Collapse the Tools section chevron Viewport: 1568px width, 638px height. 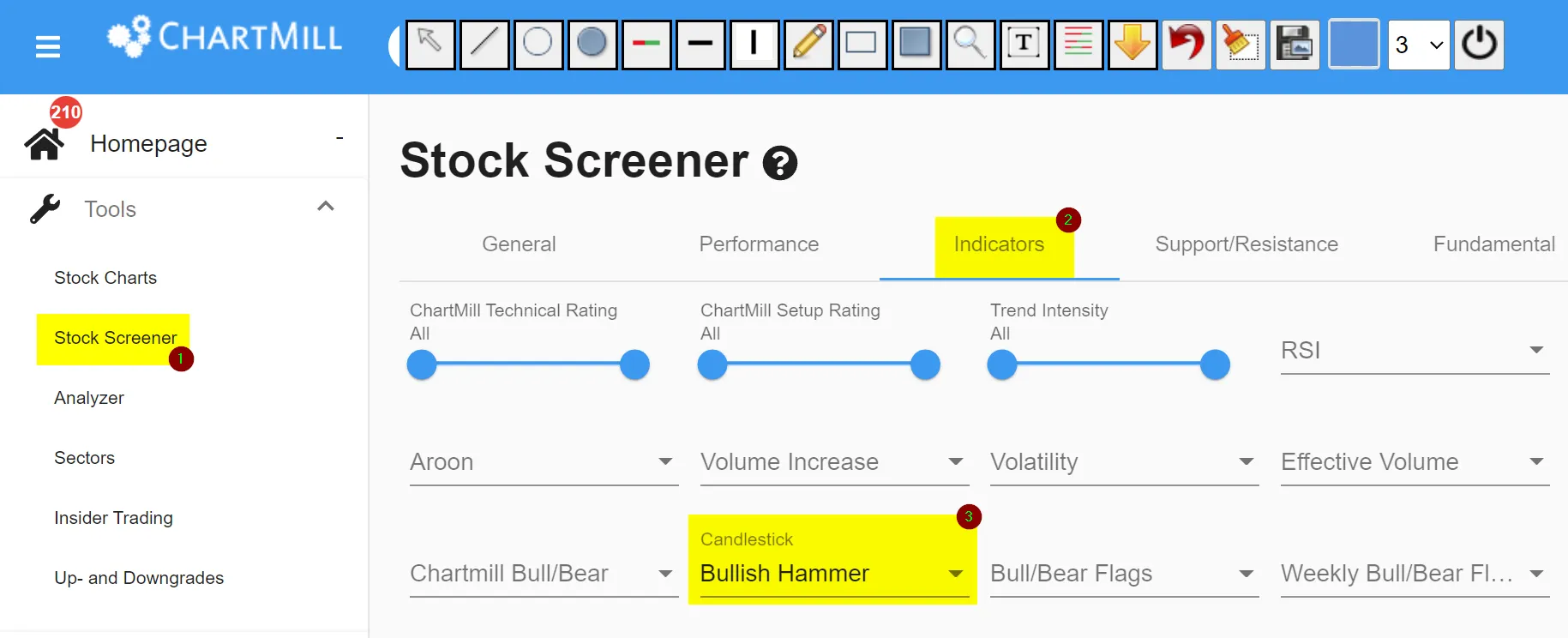[326, 207]
